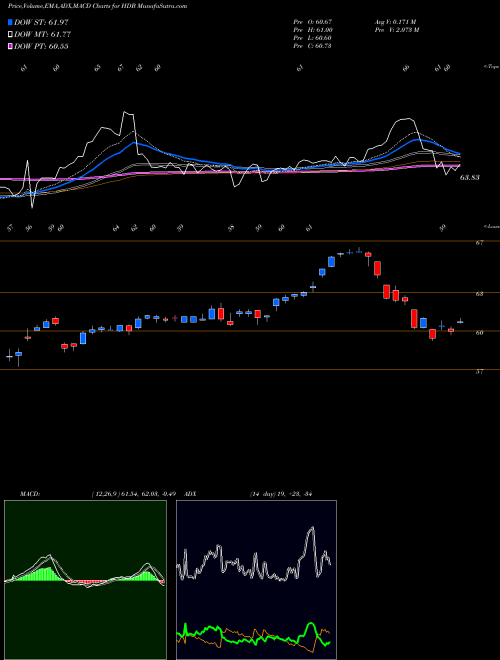Select the DOW MT: 61.77 label
This screenshot has height=660, width=500.
click(x=42, y=35)
